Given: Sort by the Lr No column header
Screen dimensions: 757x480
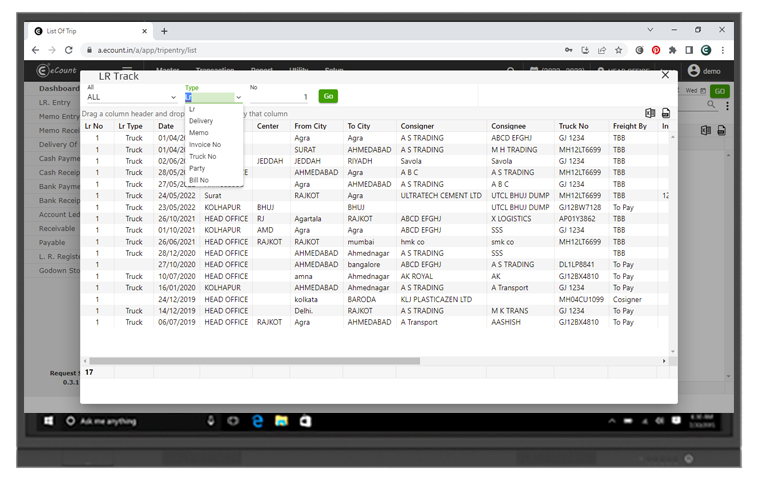Looking at the screenshot, I should pyautogui.click(x=94, y=126).
